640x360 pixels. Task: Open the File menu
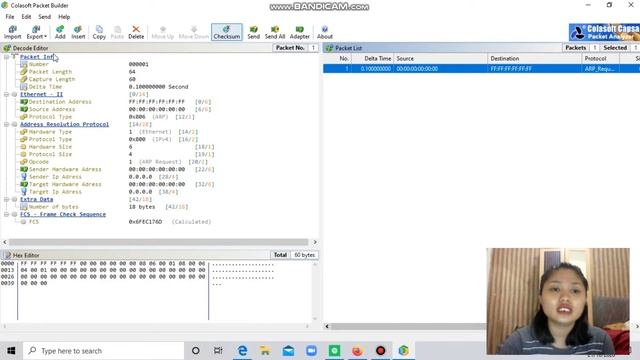(10, 17)
